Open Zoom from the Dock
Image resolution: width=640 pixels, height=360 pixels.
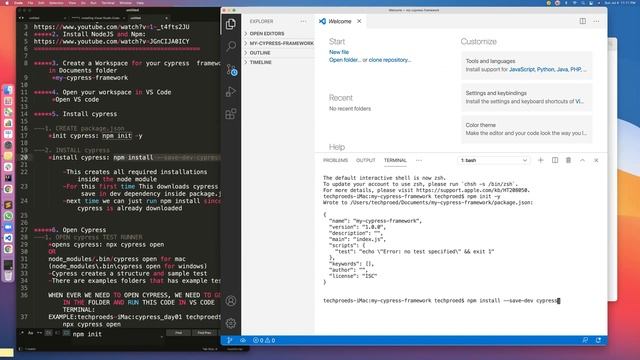pos(8,227)
